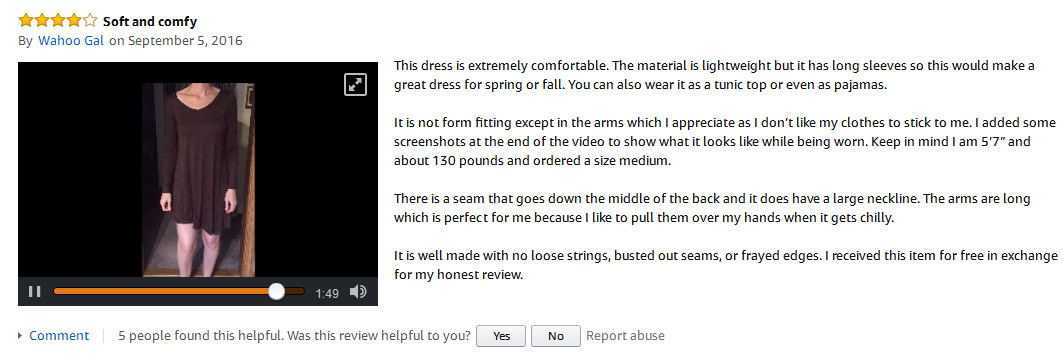Open the "Soft and comfy" review title
This screenshot has height=361, width=1063.
150,21
